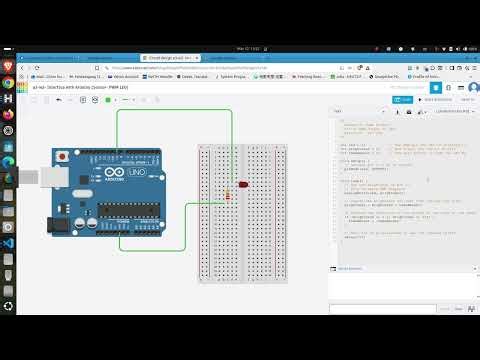The width and height of the screenshot is (480, 360).
Task: Select the blue circuit view icon in header
Action: [x=435, y=88]
